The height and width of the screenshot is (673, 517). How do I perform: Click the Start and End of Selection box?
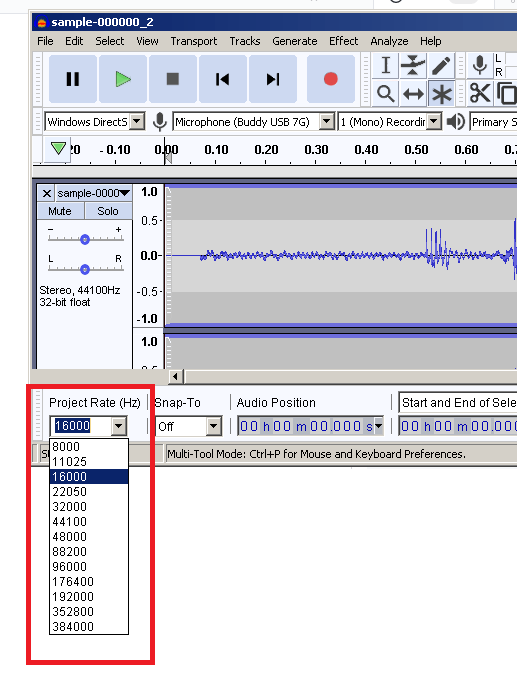point(458,403)
